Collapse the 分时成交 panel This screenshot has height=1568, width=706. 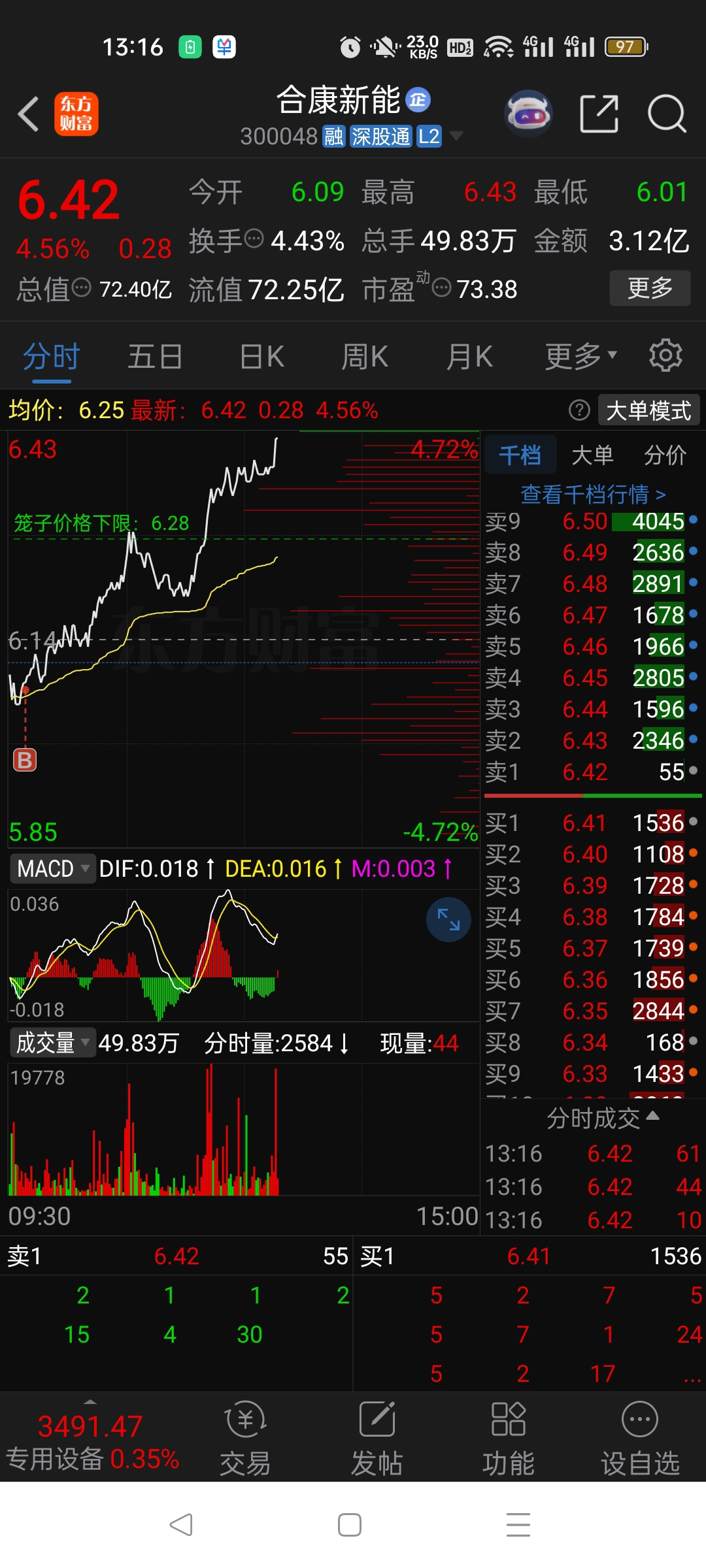point(602,1118)
